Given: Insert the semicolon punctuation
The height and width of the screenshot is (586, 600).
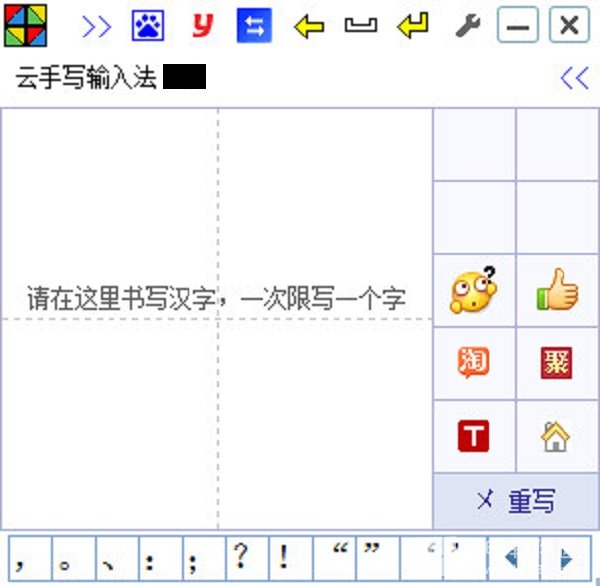Looking at the screenshot, I should 204,558.
